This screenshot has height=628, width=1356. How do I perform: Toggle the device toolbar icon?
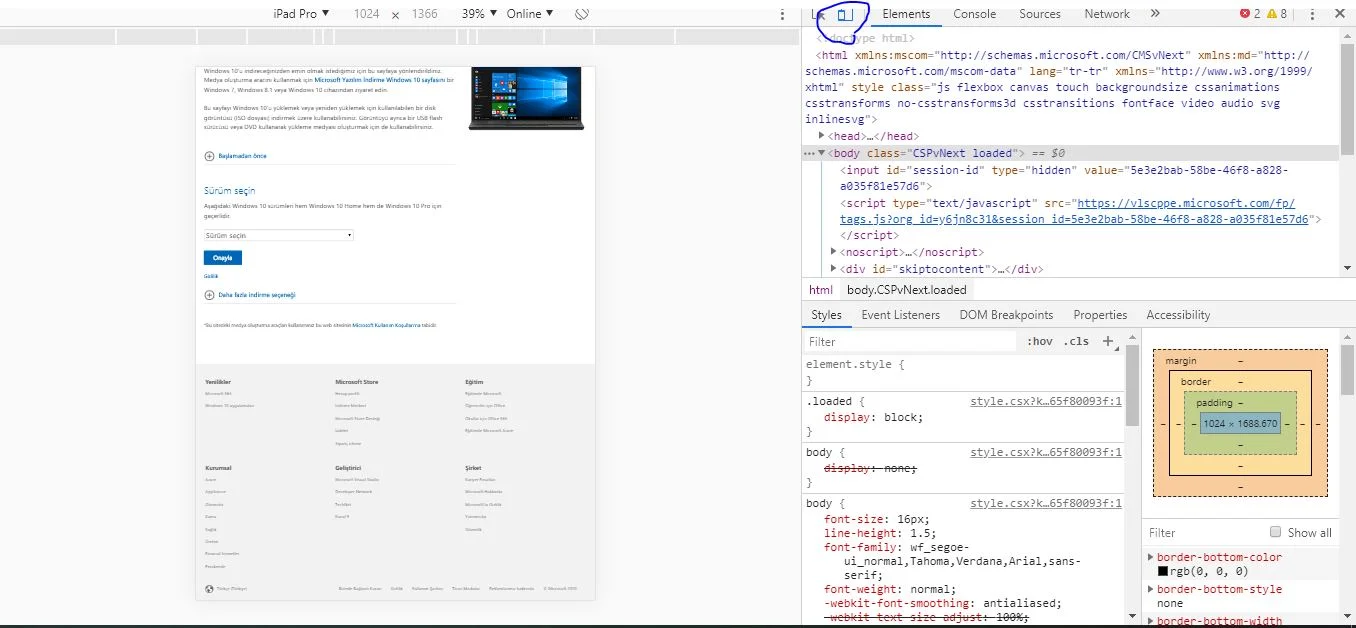[845, 14]
